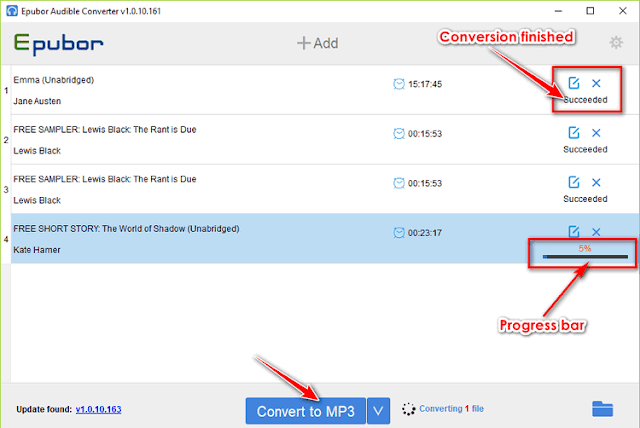
Task: Click Succeeded status in row 3
Action: click(x=585, y=199)
